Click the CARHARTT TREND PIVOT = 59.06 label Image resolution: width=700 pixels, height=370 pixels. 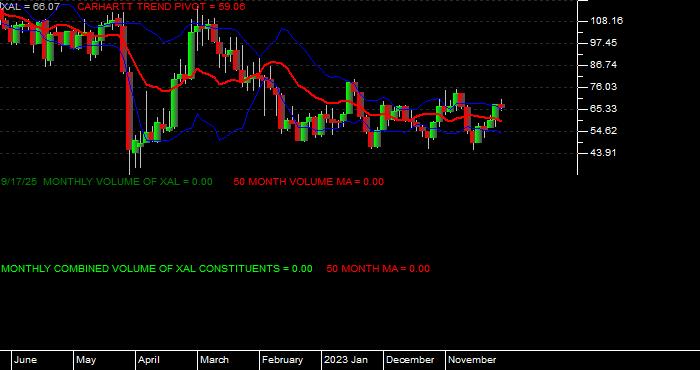click(x=161, y=7)
